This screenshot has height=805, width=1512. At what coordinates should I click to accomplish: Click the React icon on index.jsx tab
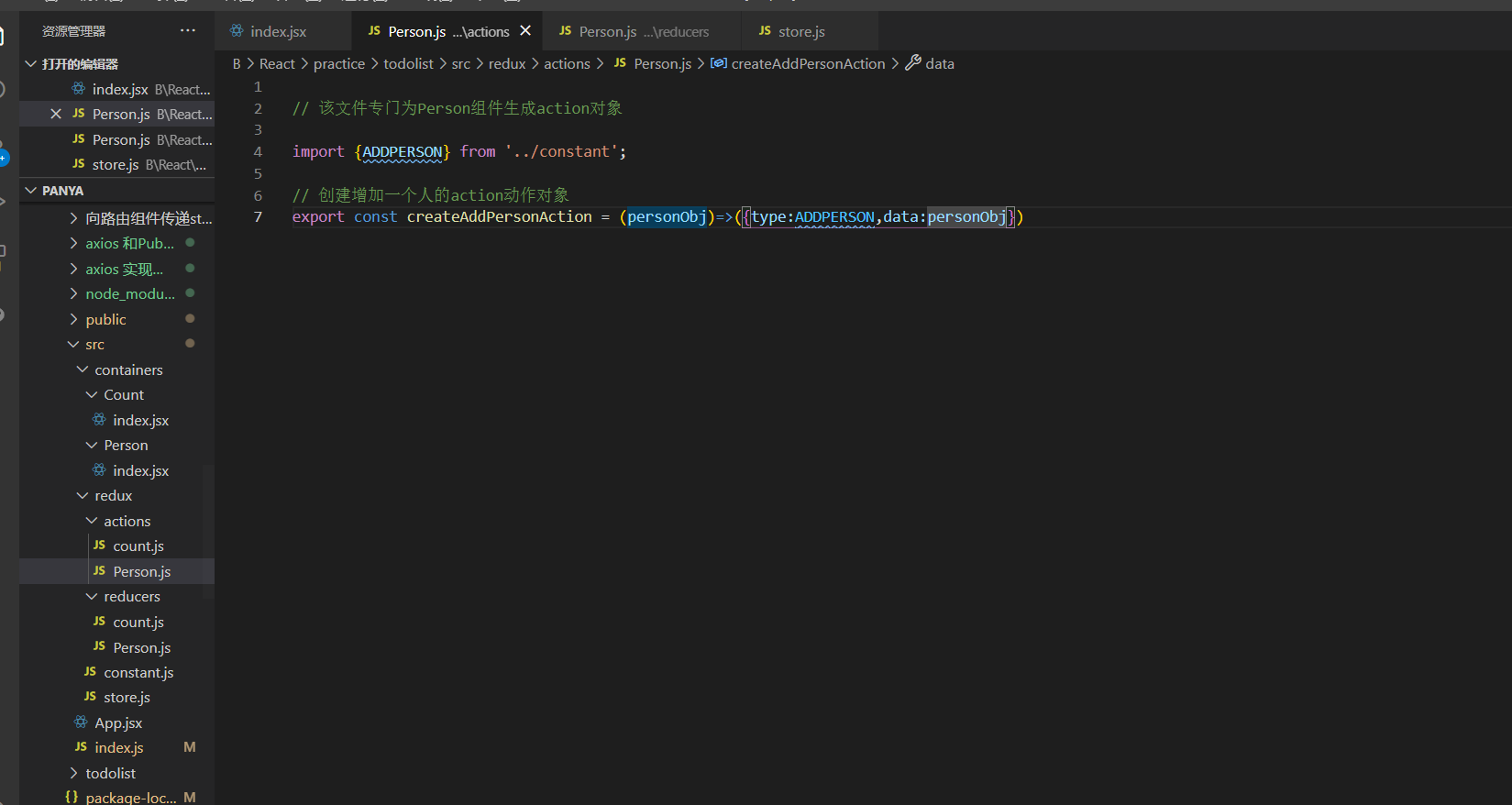(x=237, y=31)
